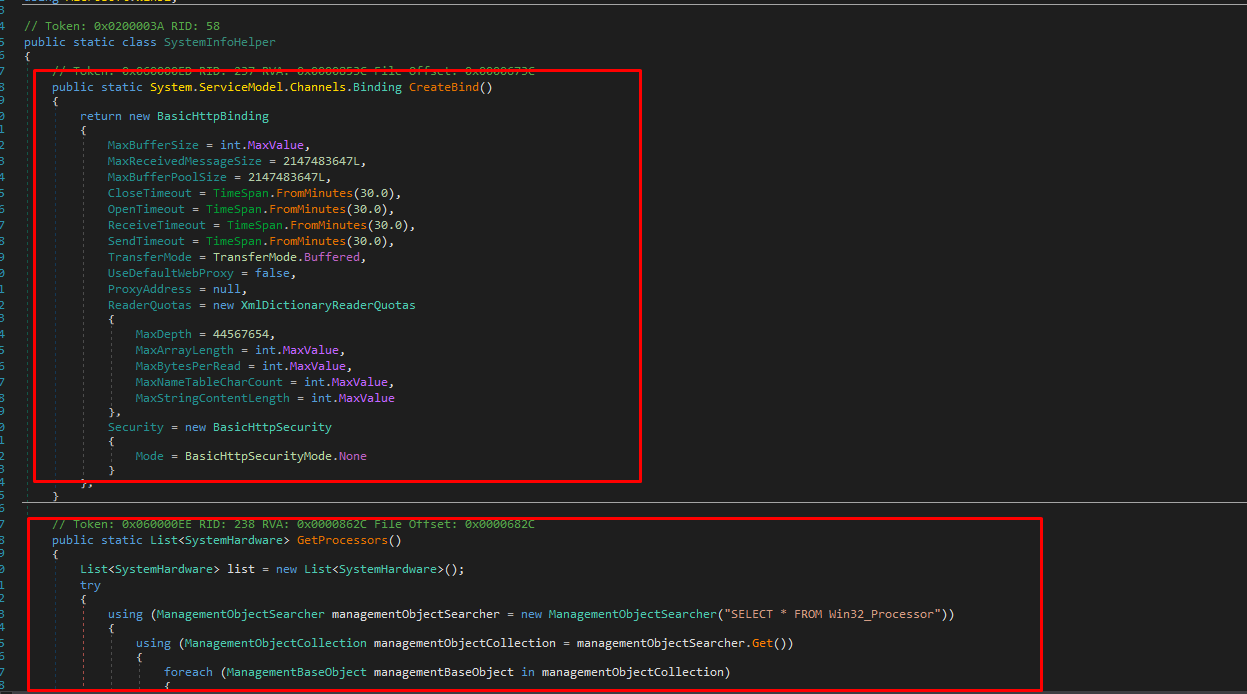Click the UseDefaultWebProxy property
The image size is (1247, 694).
171,273
